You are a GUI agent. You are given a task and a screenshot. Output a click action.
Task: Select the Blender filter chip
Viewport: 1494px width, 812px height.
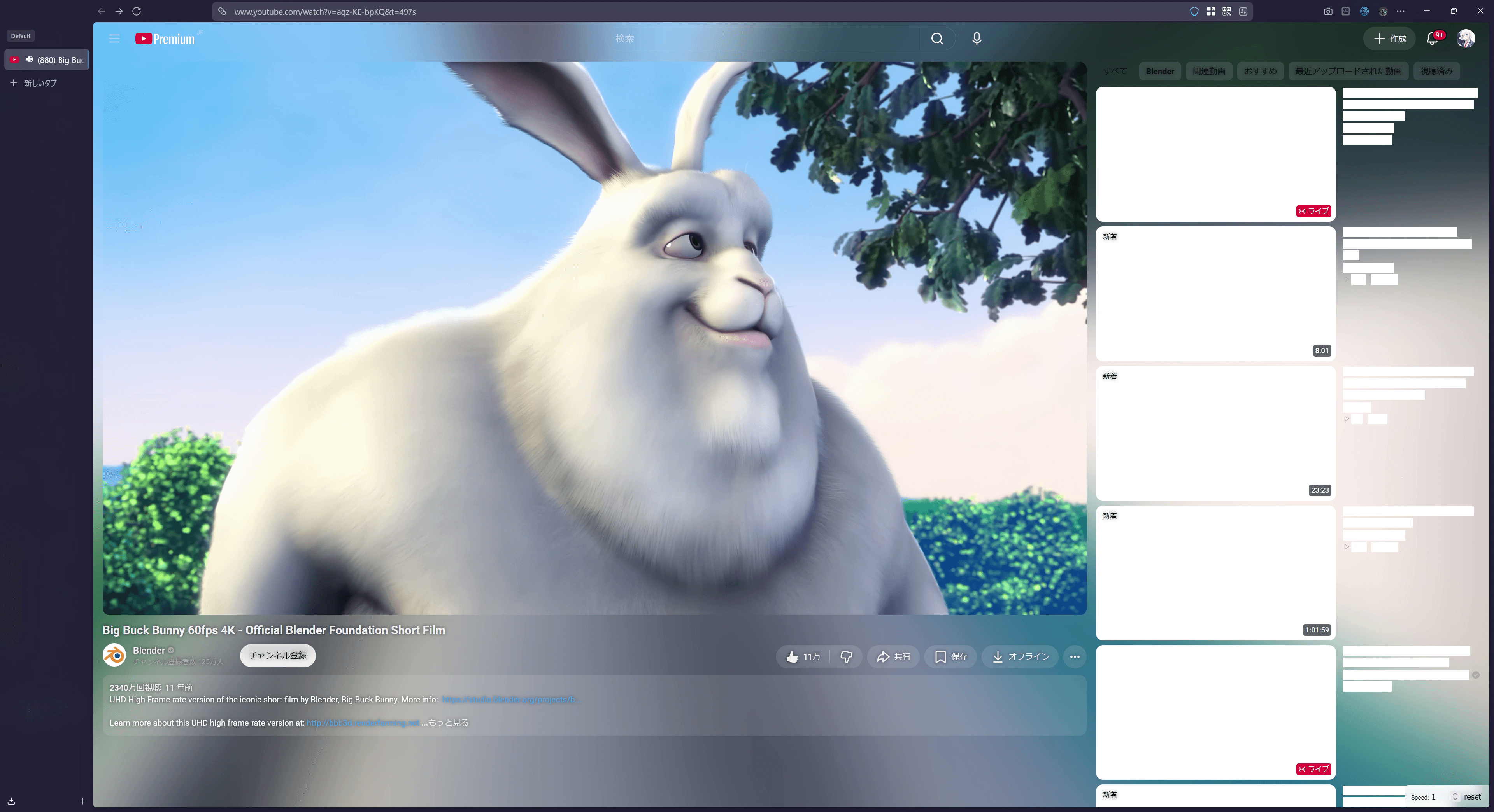(1160, 71)
